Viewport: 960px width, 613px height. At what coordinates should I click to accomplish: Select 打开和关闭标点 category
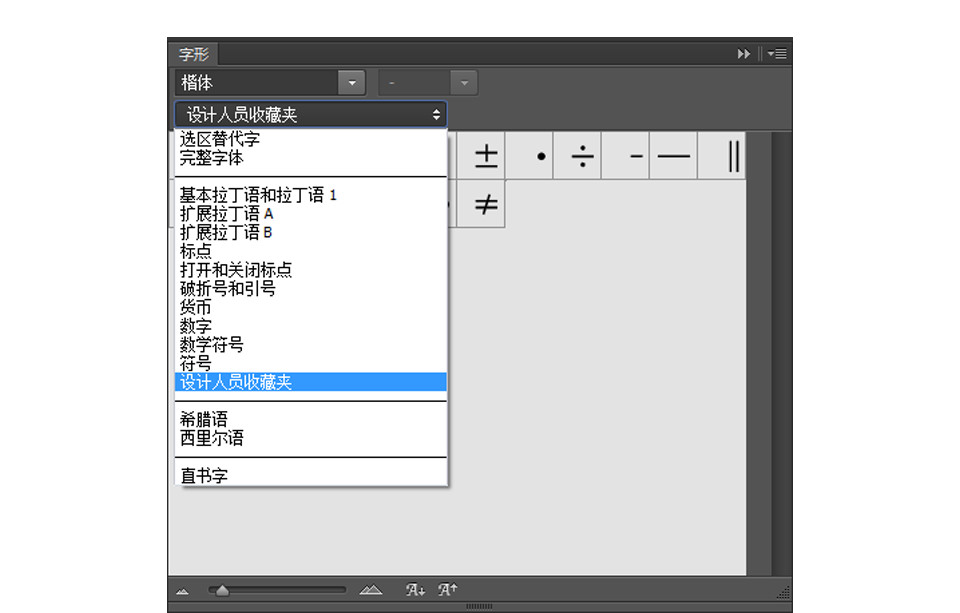[x=311, y=270]
